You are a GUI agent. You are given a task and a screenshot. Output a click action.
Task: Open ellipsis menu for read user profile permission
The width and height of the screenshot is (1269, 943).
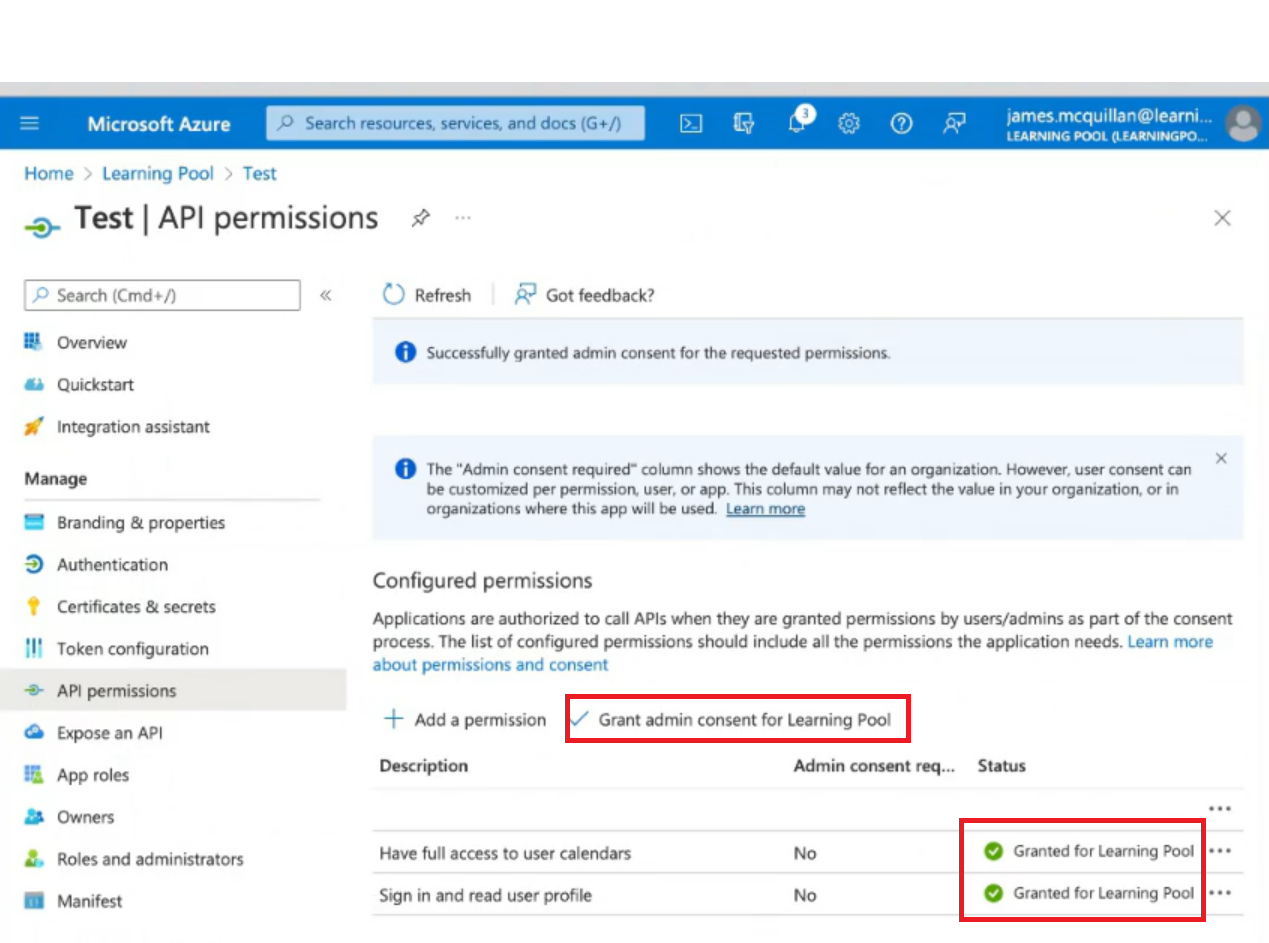tap(1220, 893)
